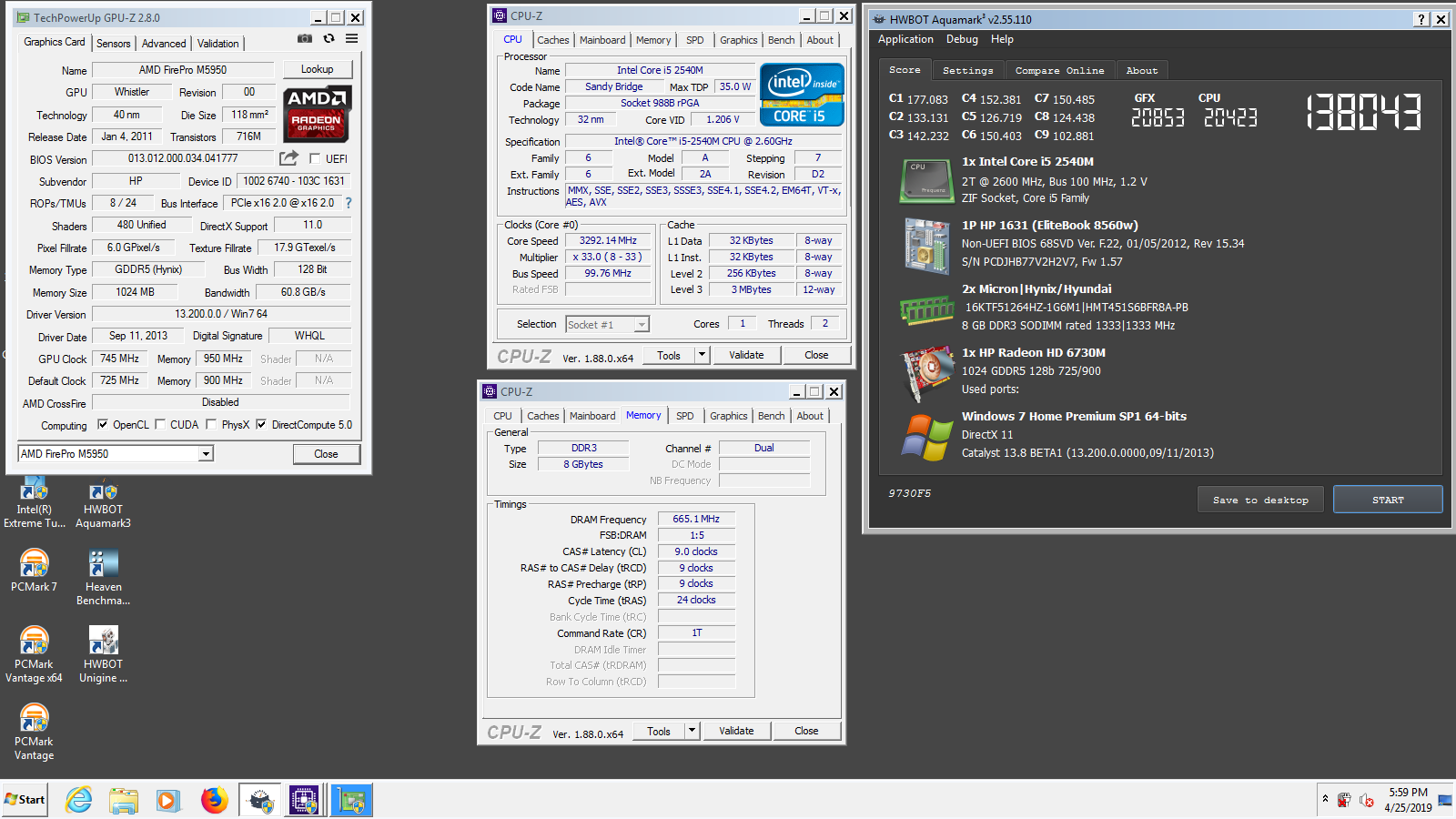
Task: Open the HWBOT Unigine desktop icon
Action: (x=103, y=653)
